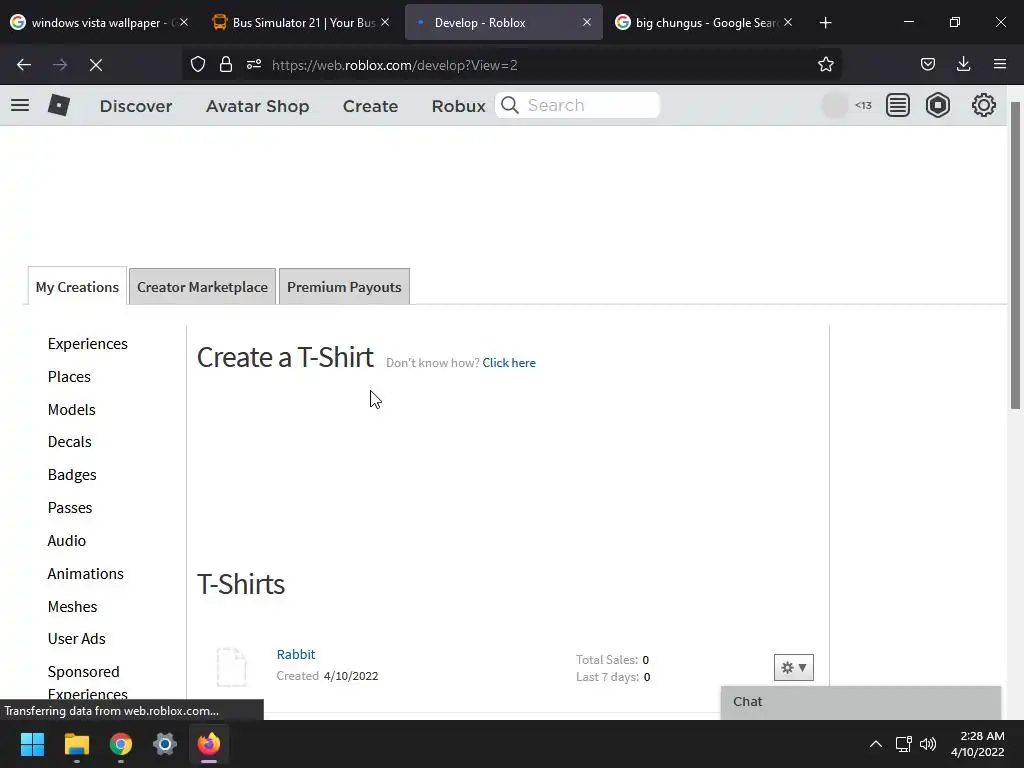
Task: Click the 'Click here' help link
Action: (x=509, y=363)
